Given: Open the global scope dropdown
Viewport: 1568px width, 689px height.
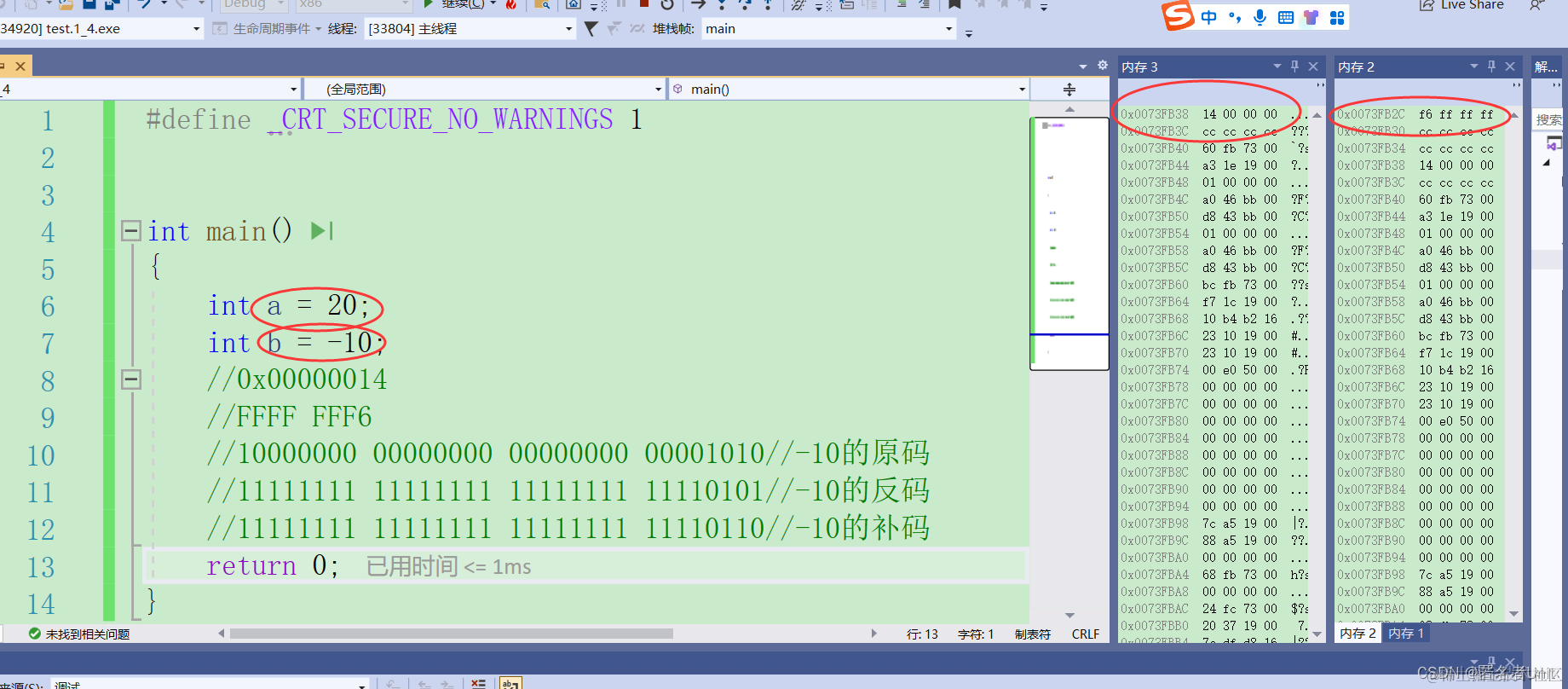Looking at the screenshot, I should (484, 89).
